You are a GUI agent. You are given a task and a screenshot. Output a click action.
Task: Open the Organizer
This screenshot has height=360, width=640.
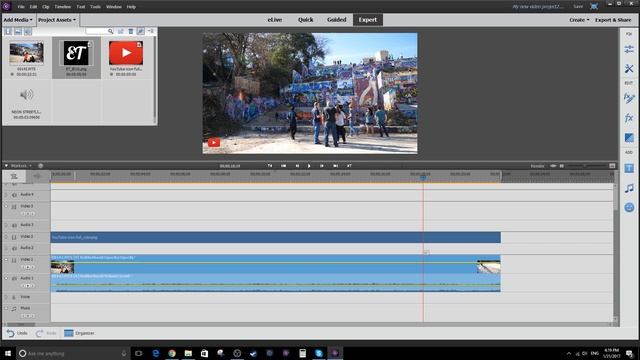79,333
